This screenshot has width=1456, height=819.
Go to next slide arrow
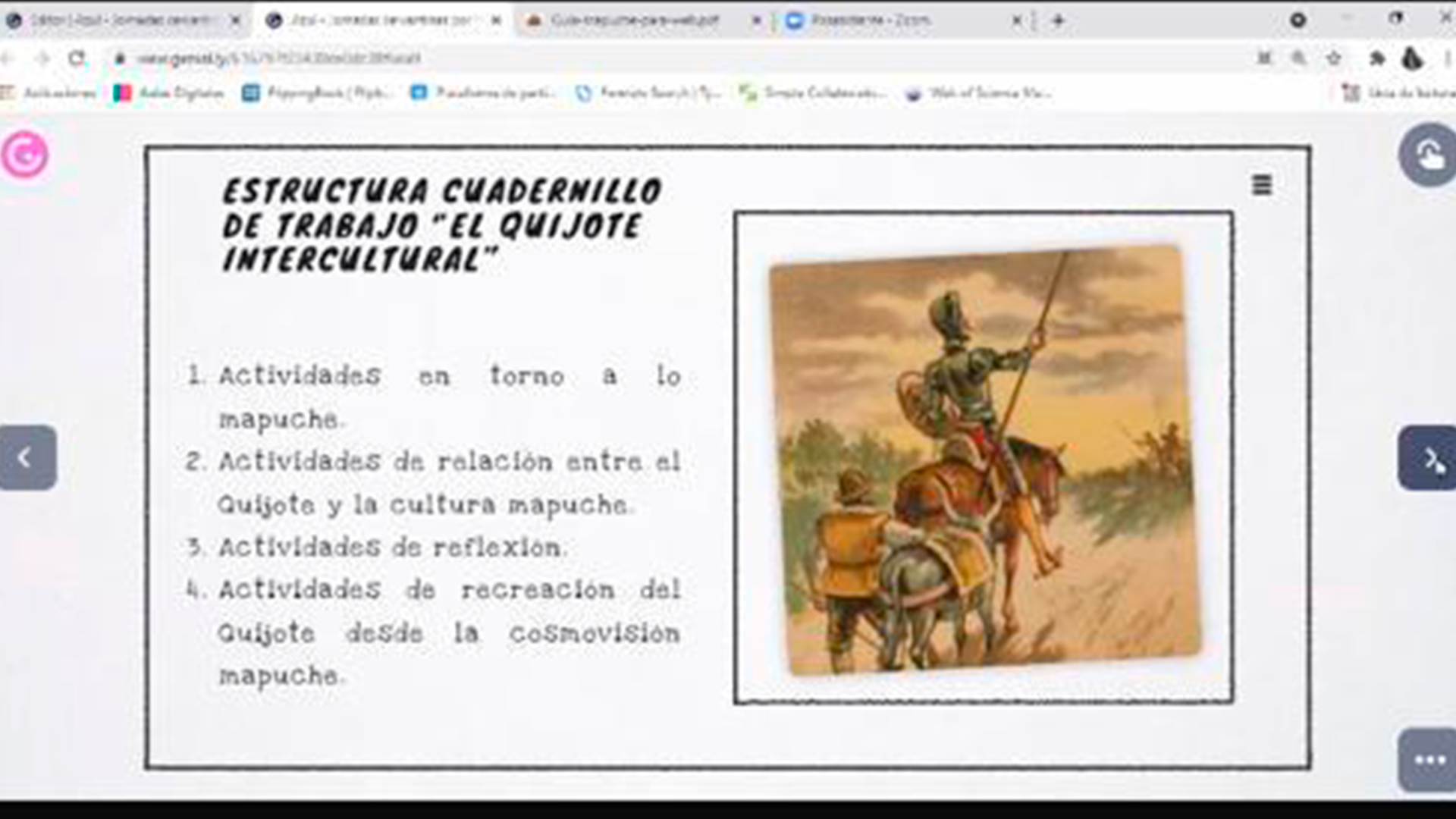coord(1428,458)
